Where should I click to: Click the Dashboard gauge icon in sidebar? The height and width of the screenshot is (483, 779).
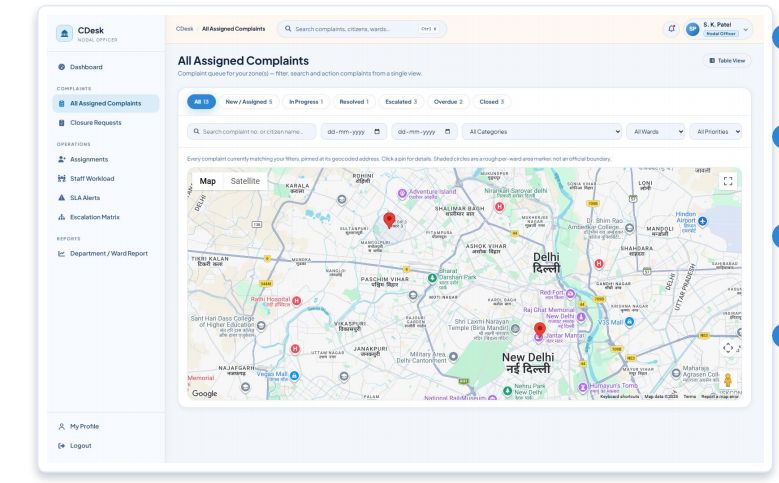coord(62,67)
